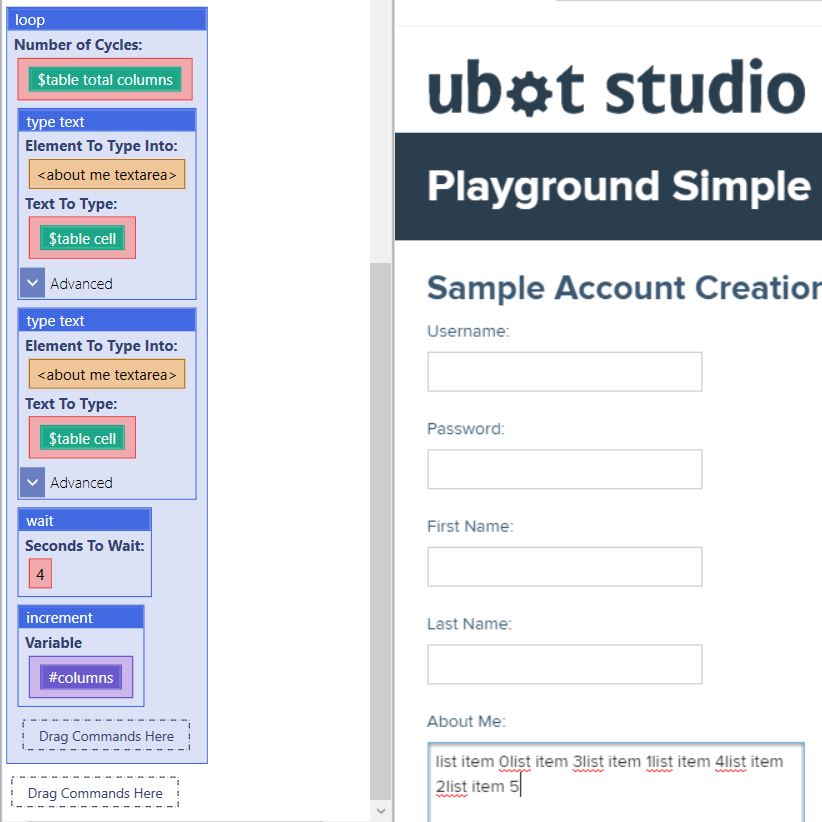Click Drag Commands Here inside the loop
The height and width of the screenshot is (822, 822).
point(106,736)
